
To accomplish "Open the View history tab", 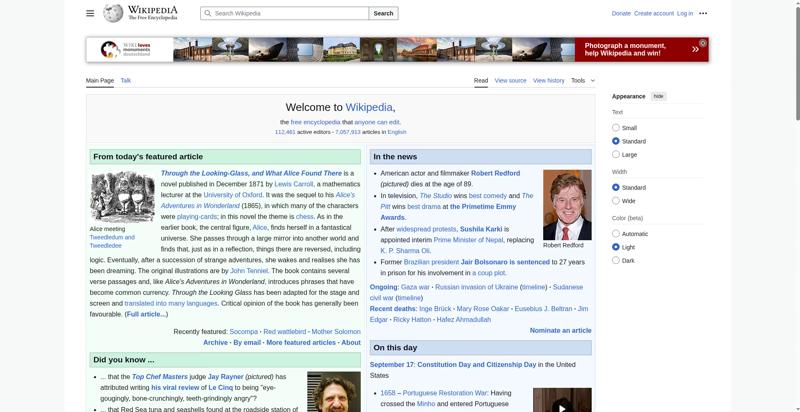I will tap(548, 81).
